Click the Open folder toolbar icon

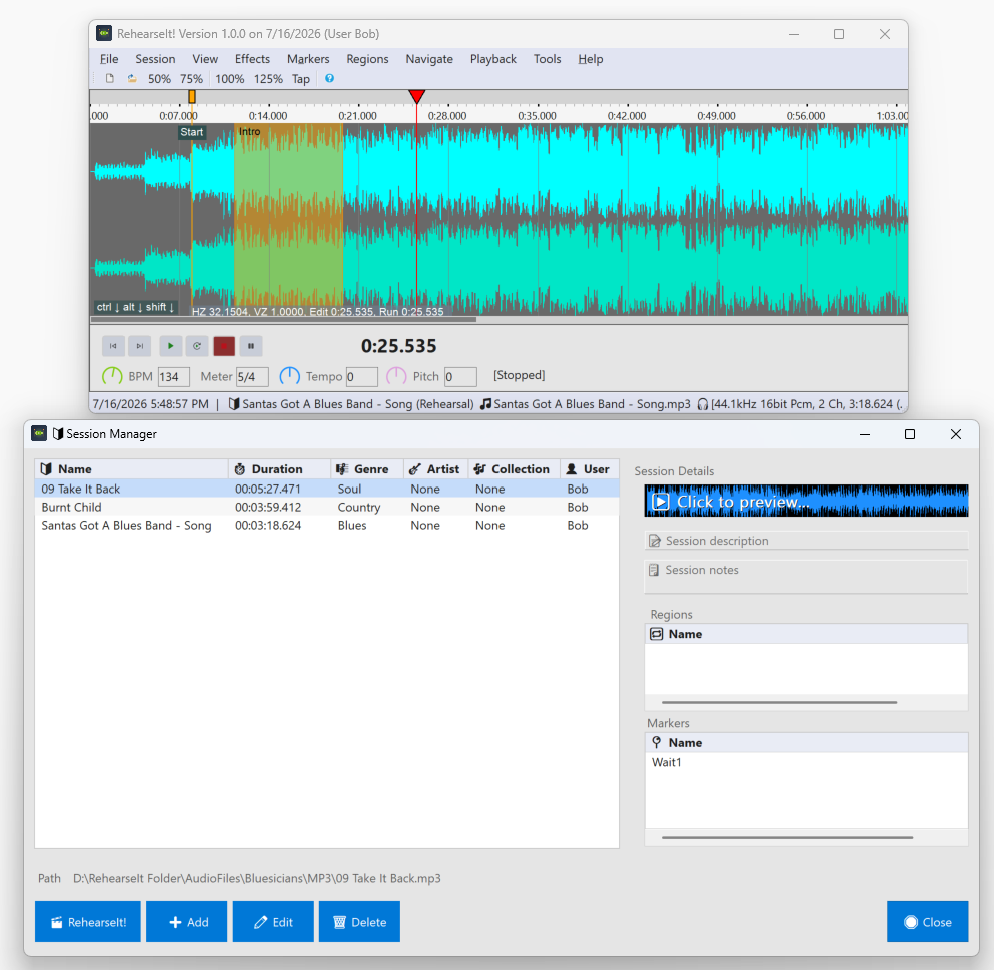tap(132, 79)
